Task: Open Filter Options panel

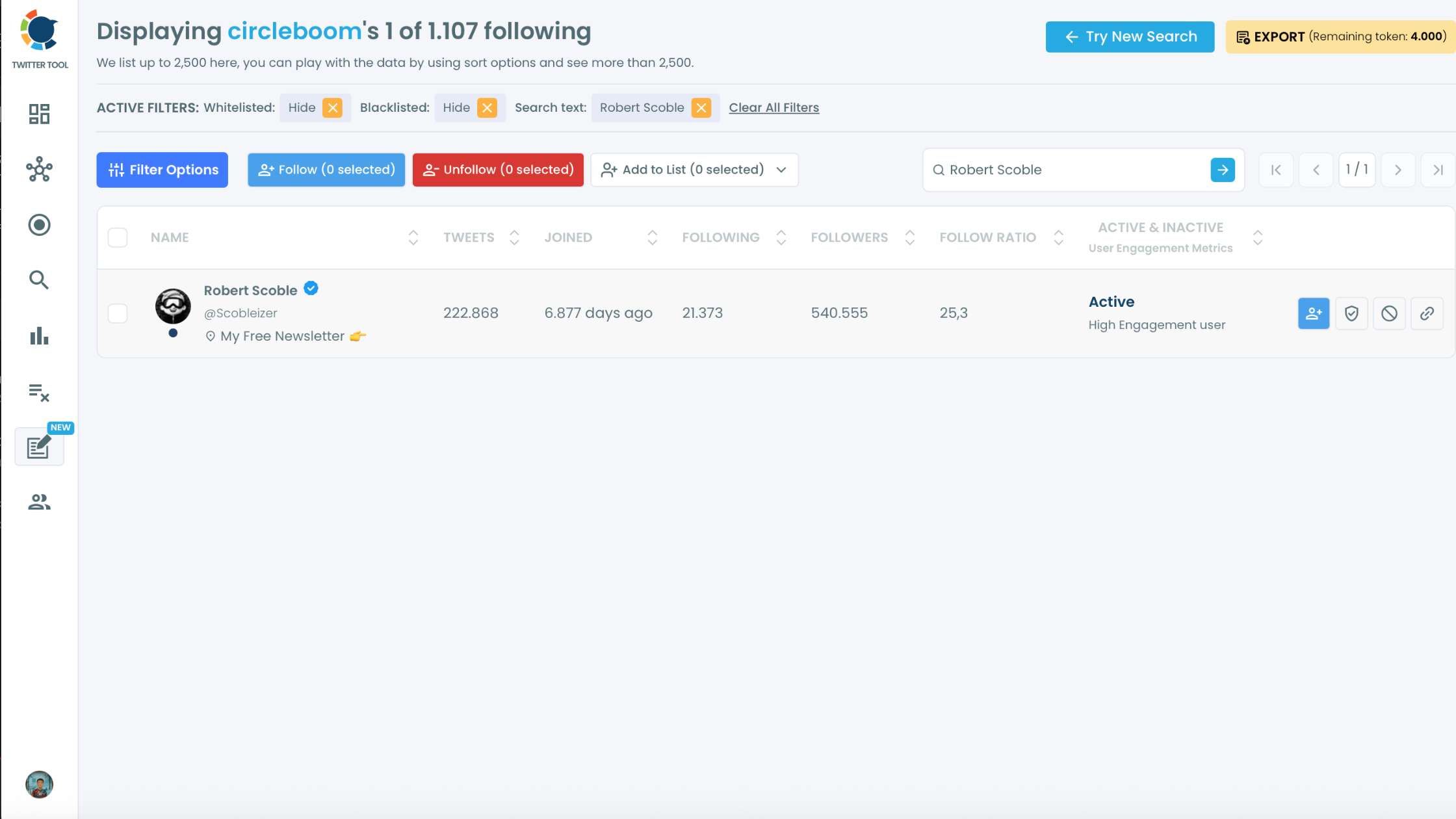Action: point(162,170)
